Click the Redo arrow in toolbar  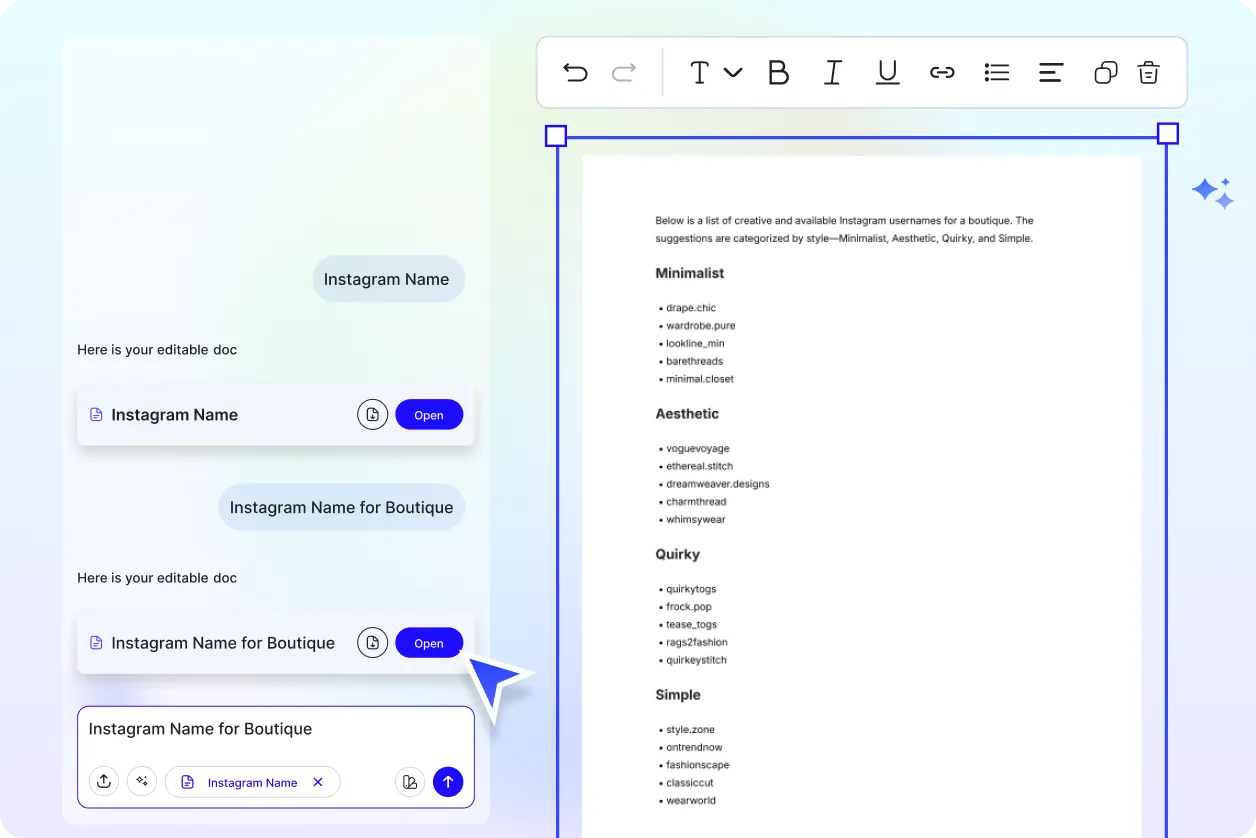click(624, 72)
